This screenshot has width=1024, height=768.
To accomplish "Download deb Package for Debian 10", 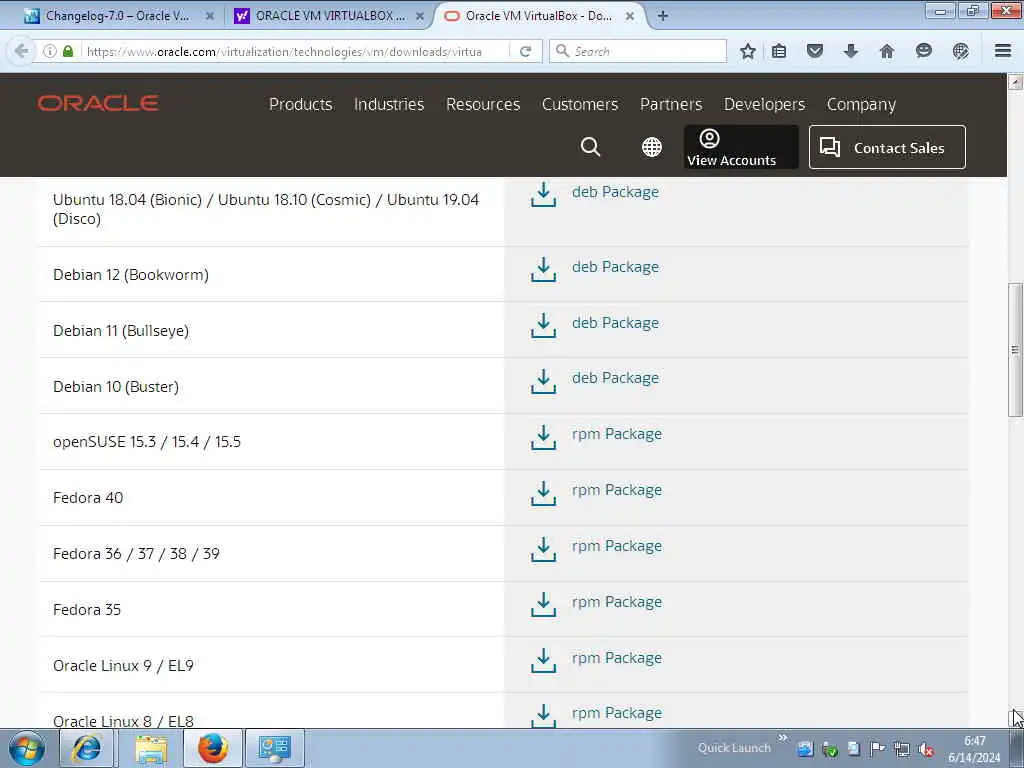I will (615, 378).
